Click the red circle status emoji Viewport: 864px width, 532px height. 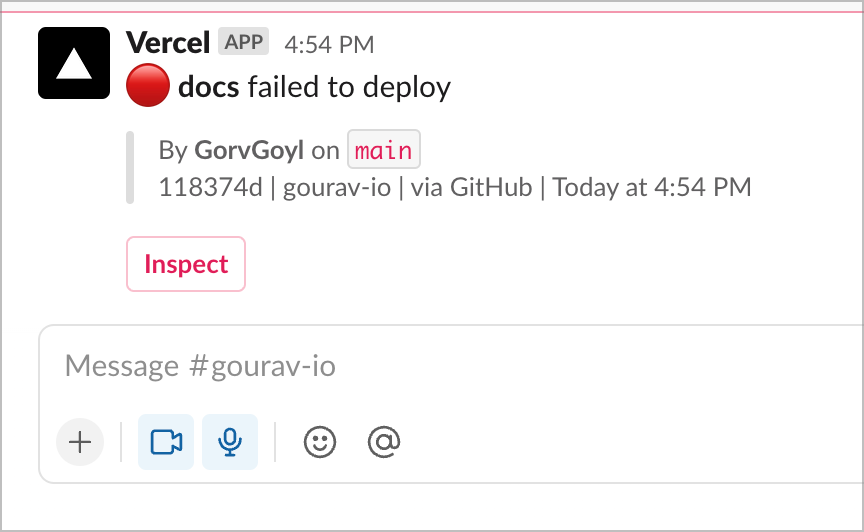pos(148,85)
